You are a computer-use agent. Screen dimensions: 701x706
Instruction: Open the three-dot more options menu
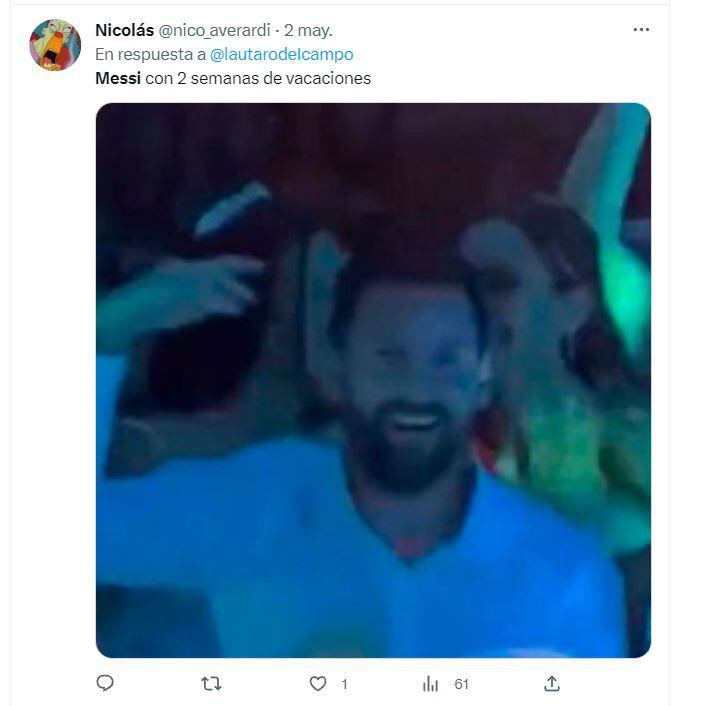click(641, 30)
